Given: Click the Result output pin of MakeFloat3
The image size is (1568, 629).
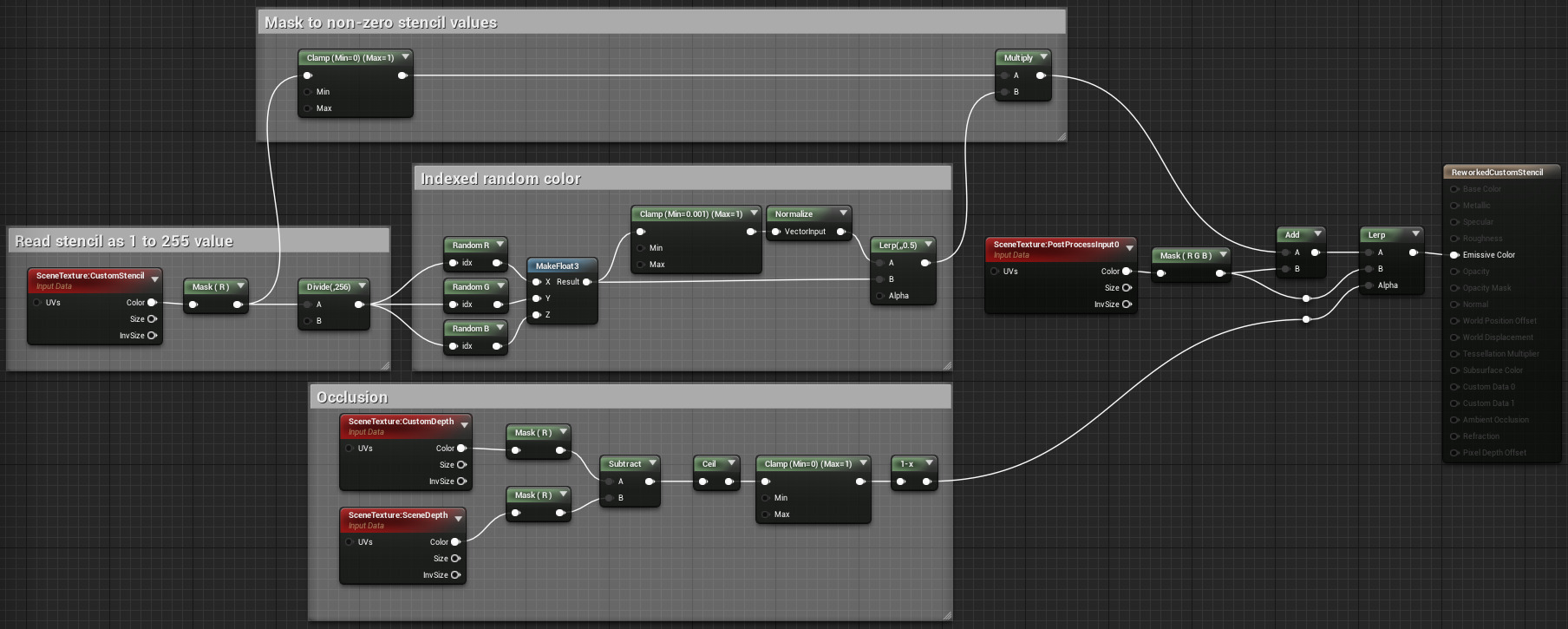Looking at the screenshot, I should pos(587,282).
